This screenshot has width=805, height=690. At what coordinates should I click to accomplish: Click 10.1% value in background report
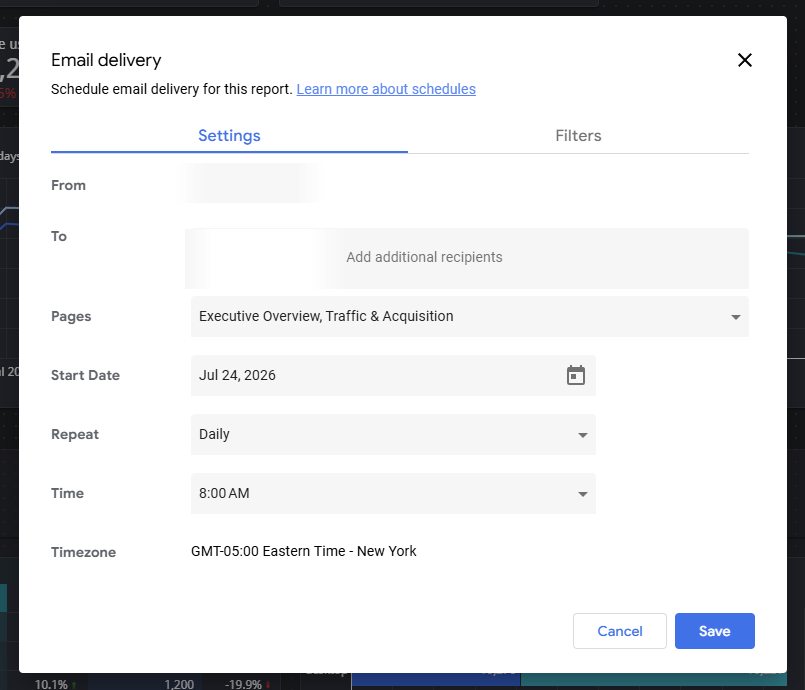point(51,684)
